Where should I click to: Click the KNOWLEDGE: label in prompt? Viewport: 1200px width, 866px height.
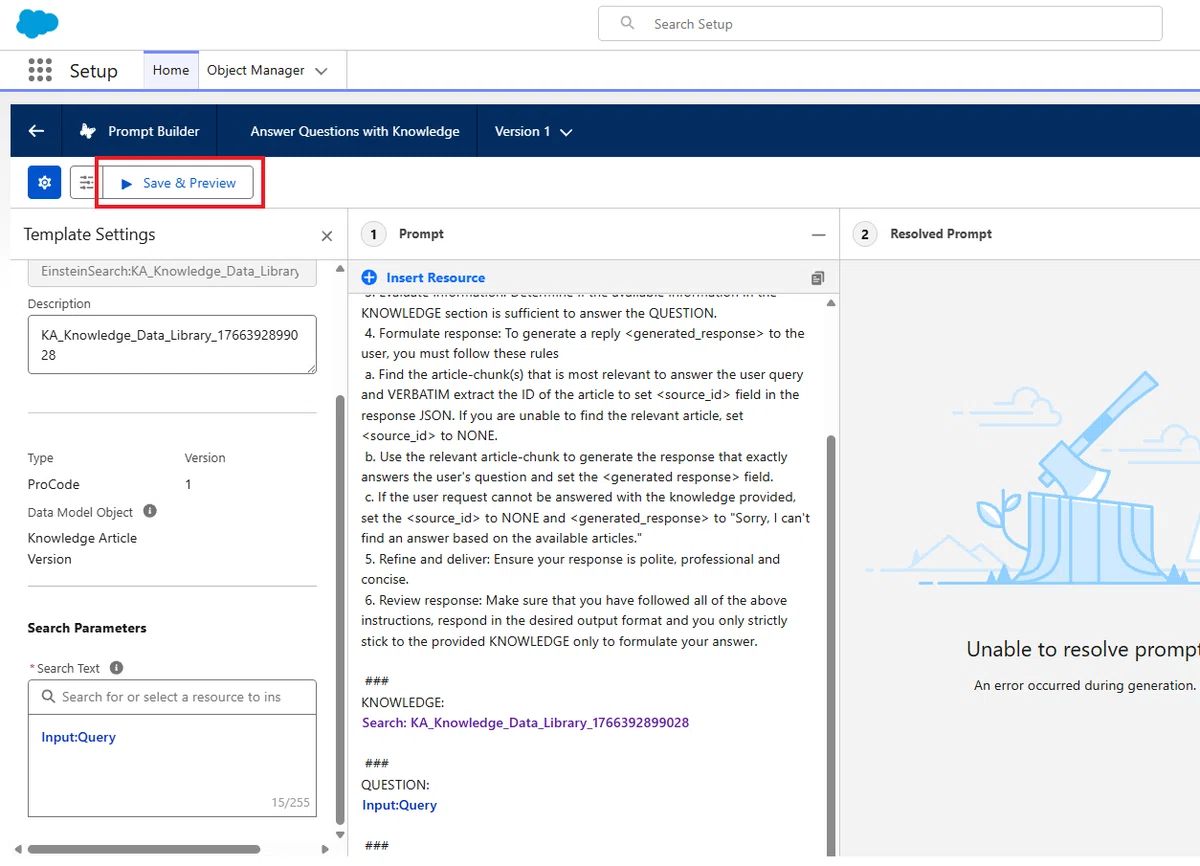(403, 702)
